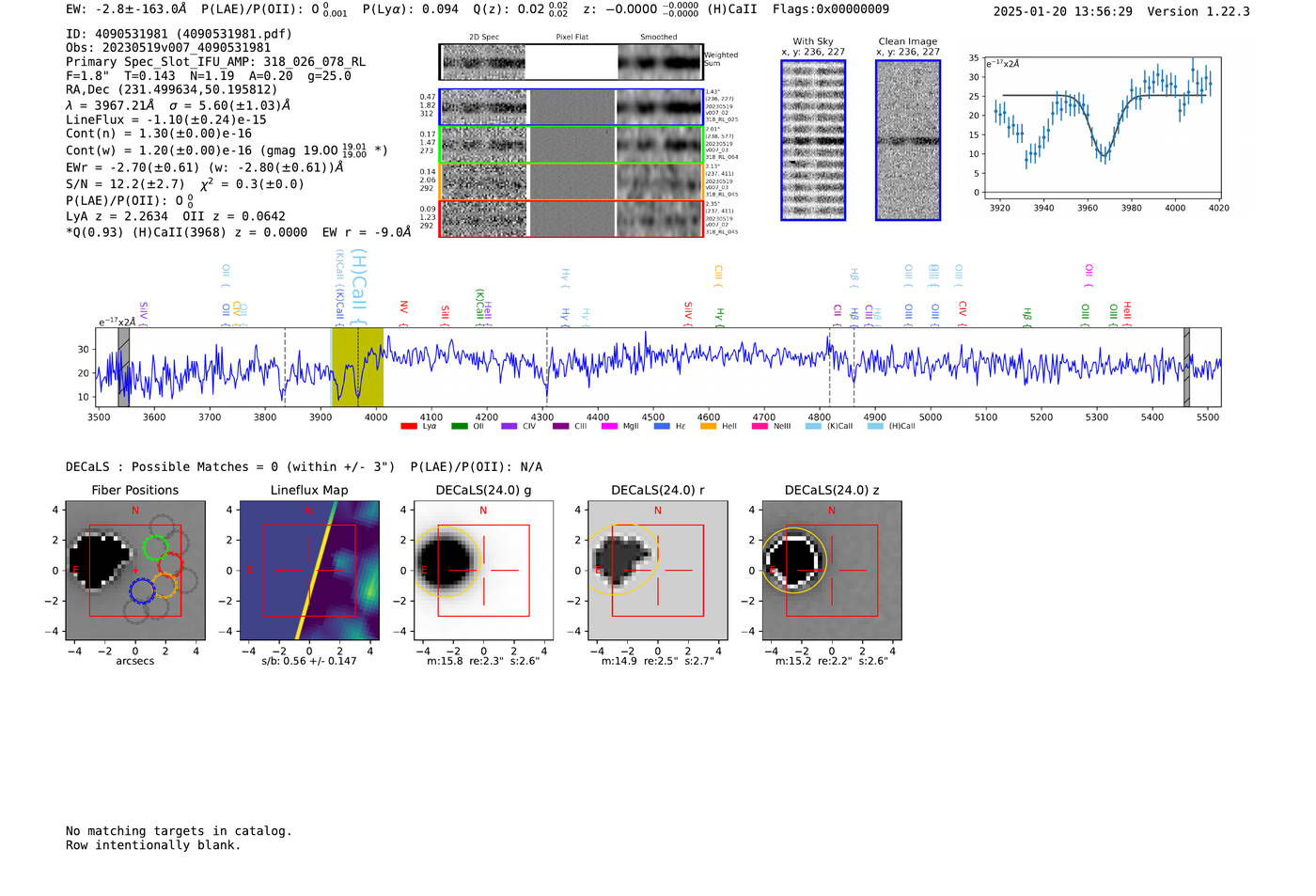1316x896 pixels.
Task: Open the With Sky image
Action: (813, 140)
